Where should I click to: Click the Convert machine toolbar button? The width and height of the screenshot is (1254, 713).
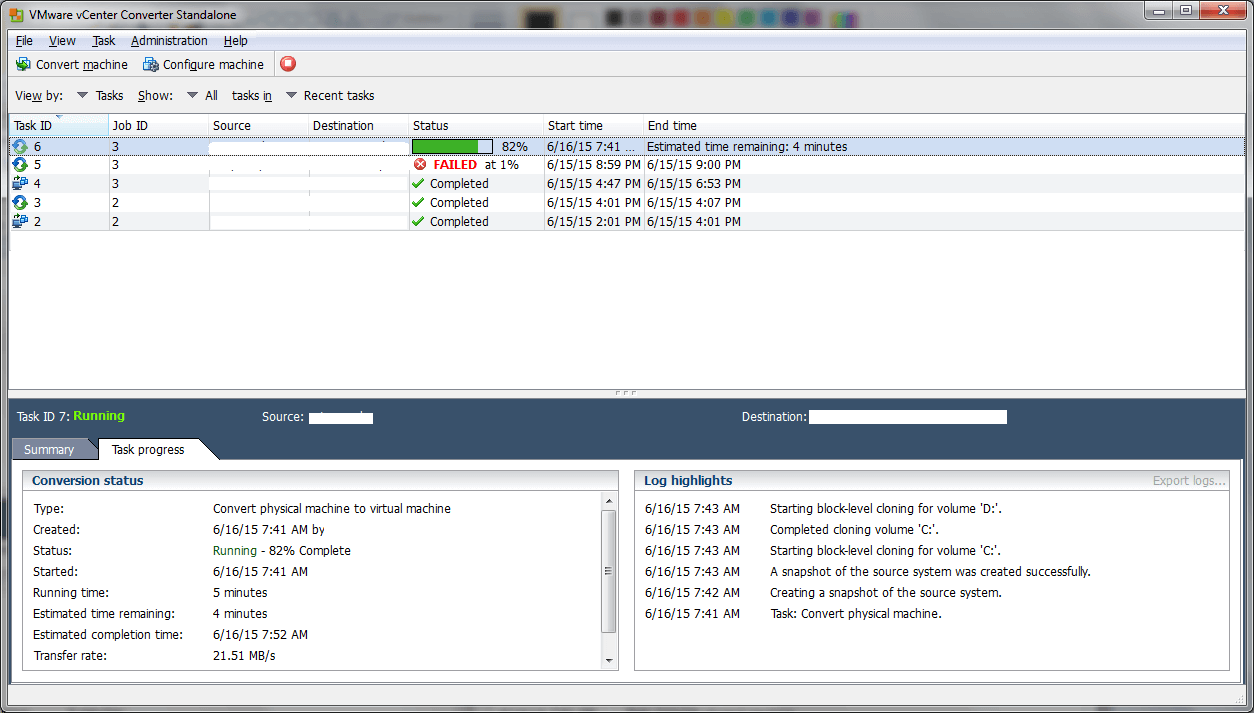(72, 64)
